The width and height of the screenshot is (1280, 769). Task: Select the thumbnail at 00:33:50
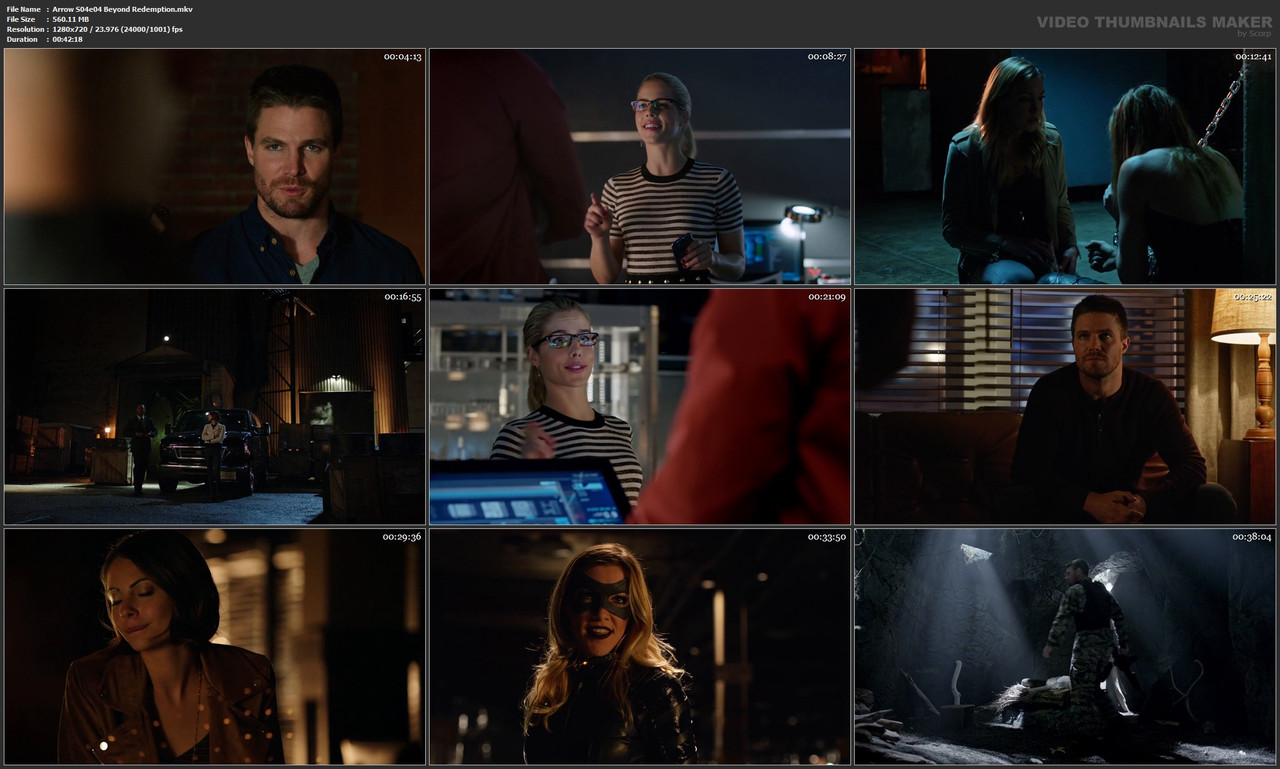640,647
